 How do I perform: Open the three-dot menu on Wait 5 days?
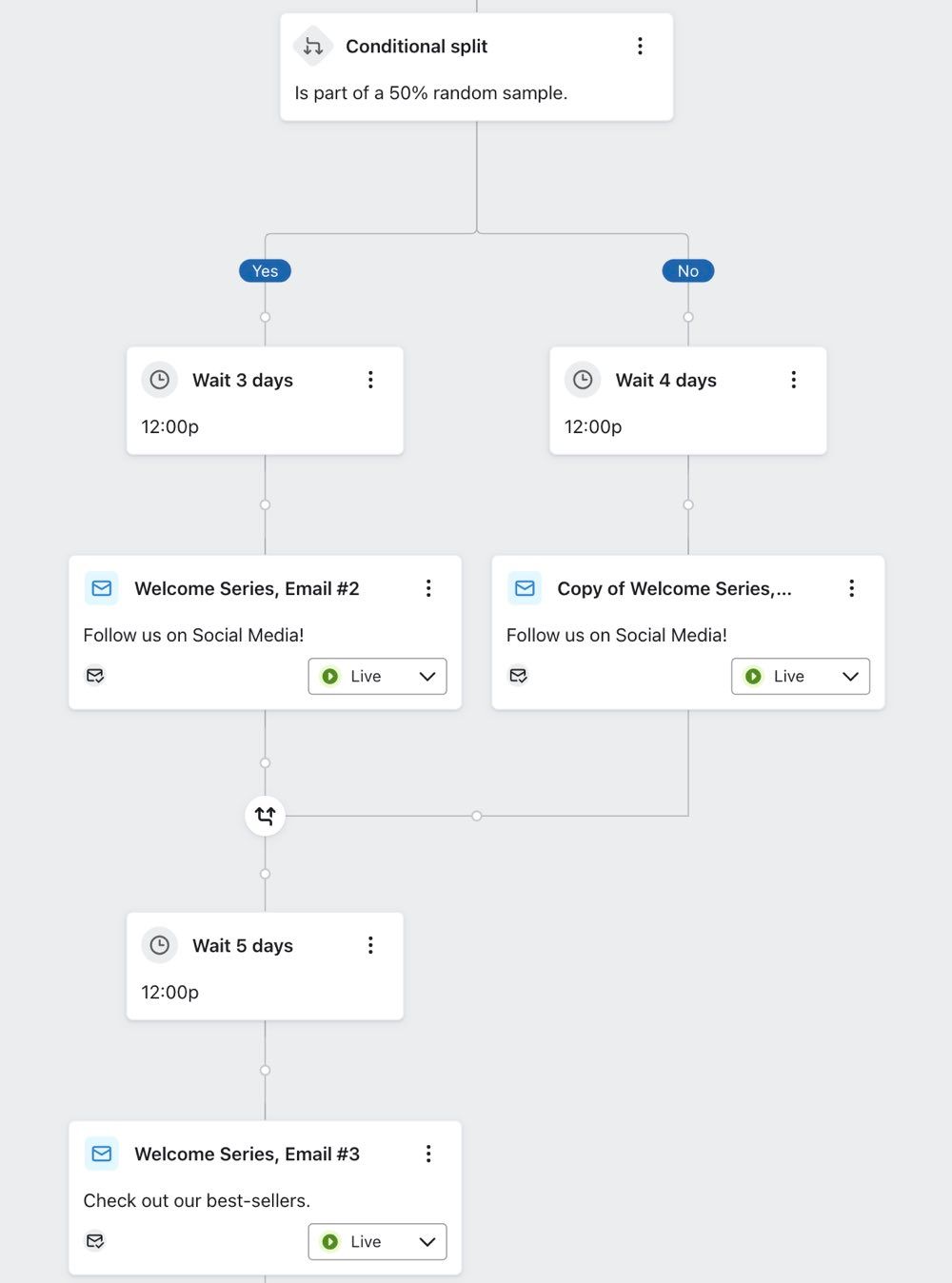coord(370,944)
